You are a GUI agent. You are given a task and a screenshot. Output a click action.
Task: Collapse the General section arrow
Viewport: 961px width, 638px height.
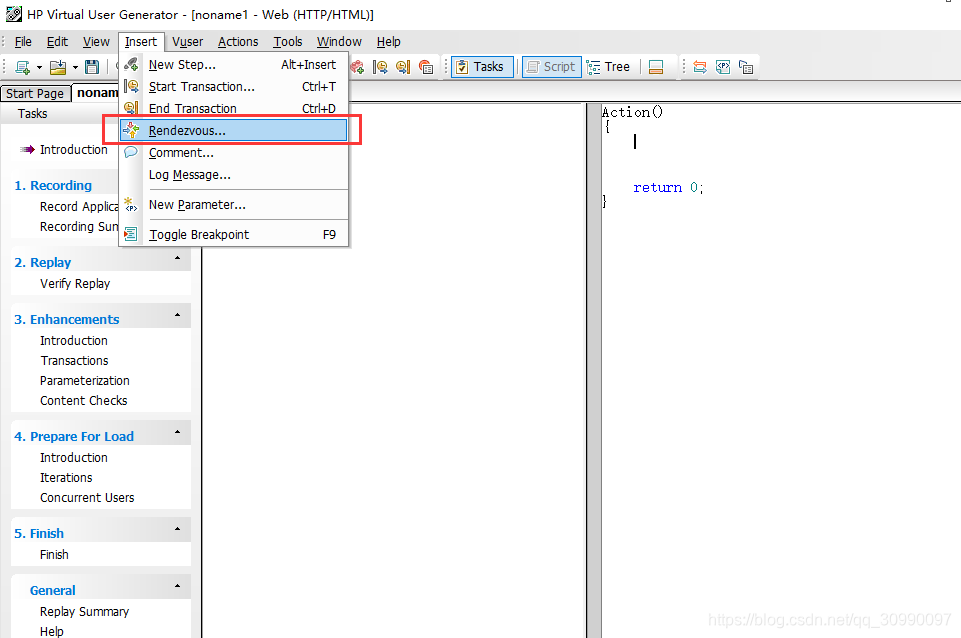point(178,586)
